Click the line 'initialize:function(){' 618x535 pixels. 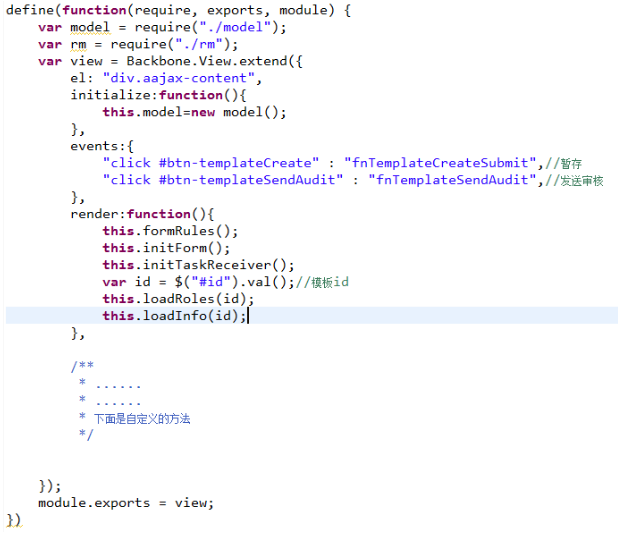pos(158,95)
